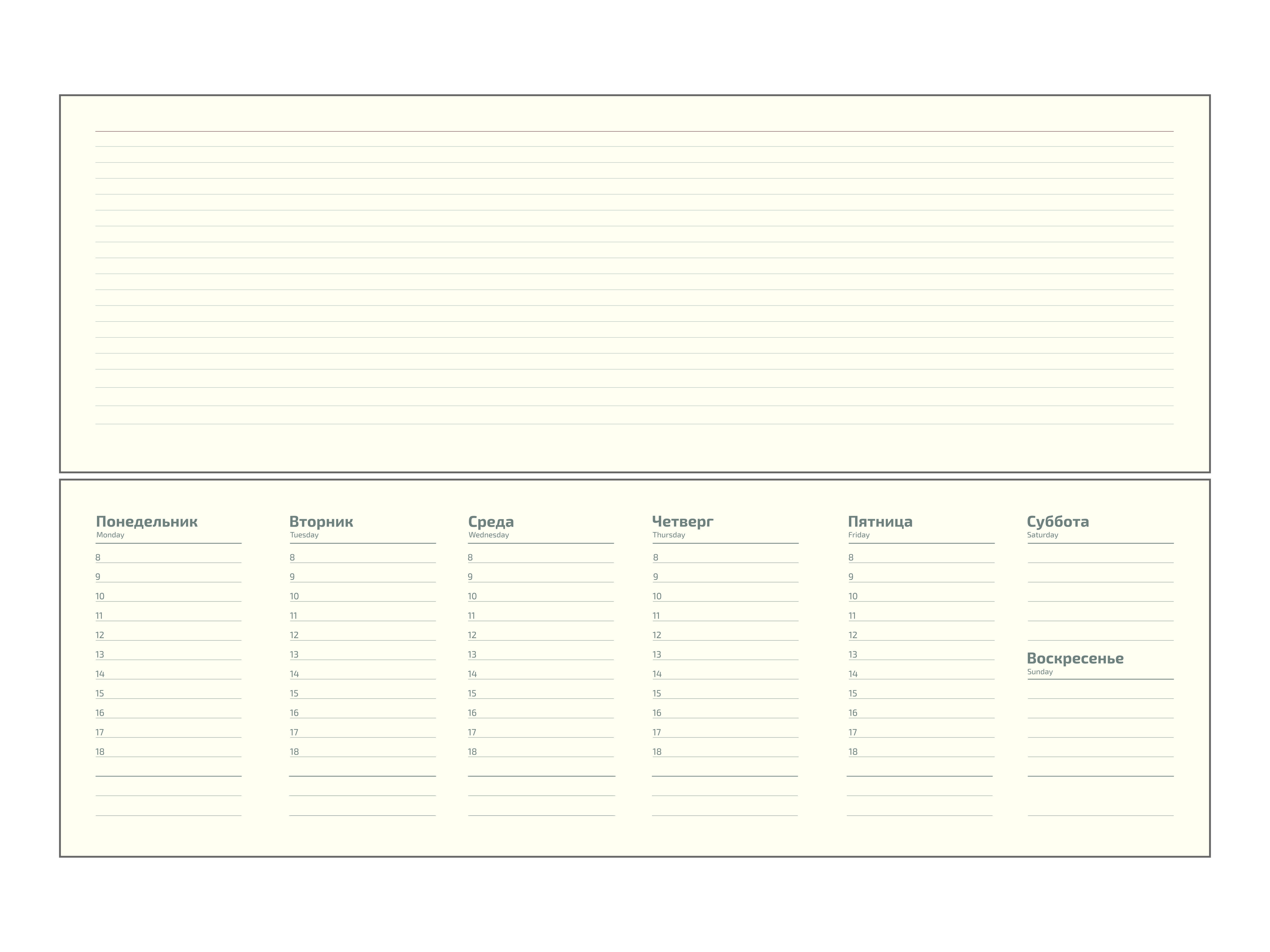
Task: Select the small Friday subtitle
Action: pyautogui.click(x=859, y=535)
